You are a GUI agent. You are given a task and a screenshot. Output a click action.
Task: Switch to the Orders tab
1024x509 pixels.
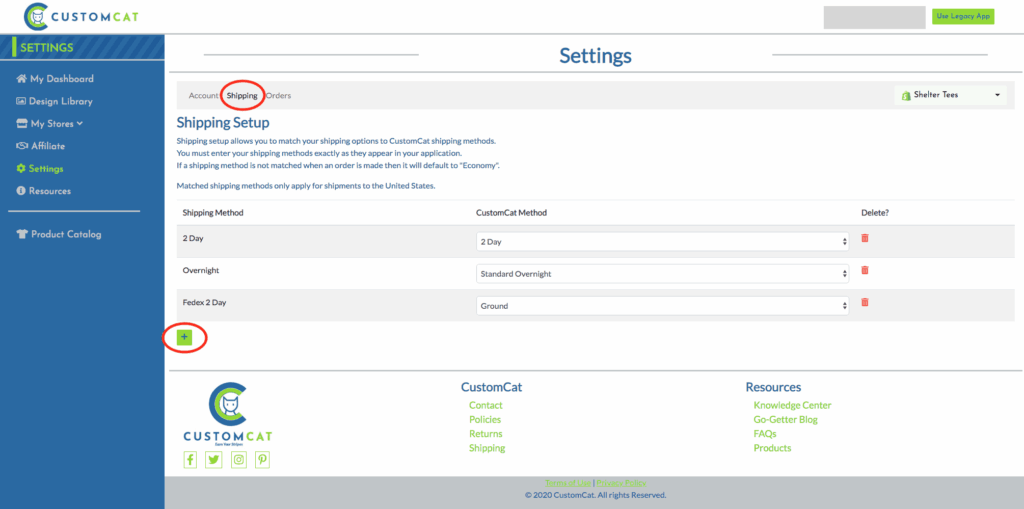278,95
